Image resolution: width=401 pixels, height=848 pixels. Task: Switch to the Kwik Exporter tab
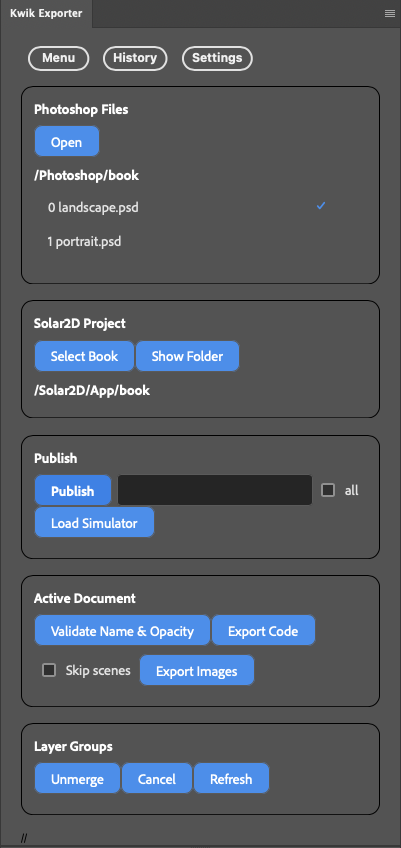[46, 14]
